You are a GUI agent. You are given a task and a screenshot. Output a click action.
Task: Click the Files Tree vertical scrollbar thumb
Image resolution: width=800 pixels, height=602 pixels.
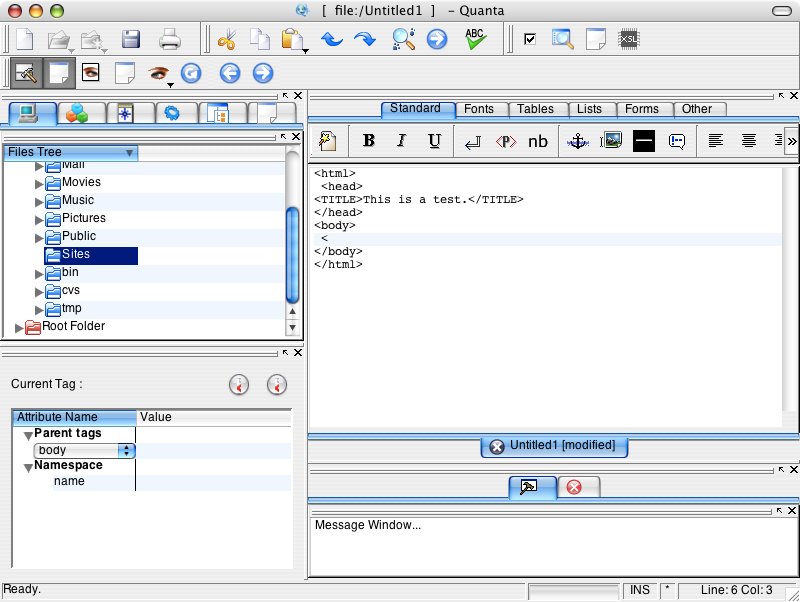(x=292, y=255)
